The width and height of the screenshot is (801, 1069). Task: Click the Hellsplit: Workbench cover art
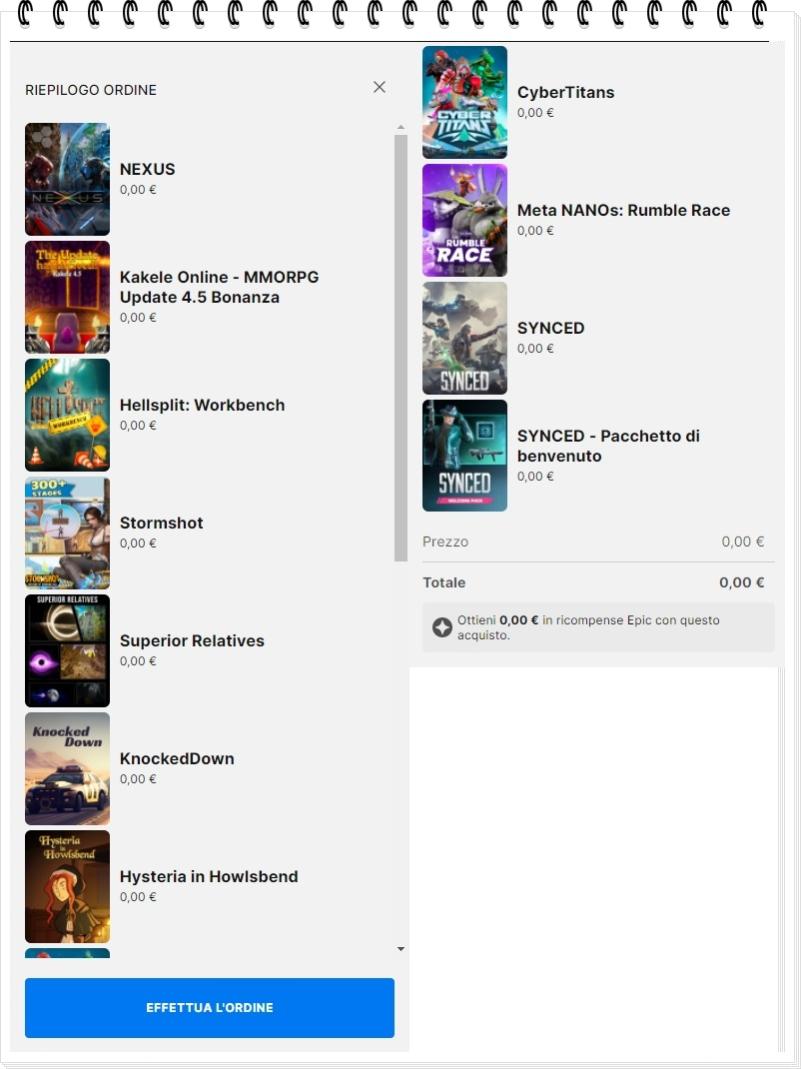pyautogui.click(x=67, y=415)
